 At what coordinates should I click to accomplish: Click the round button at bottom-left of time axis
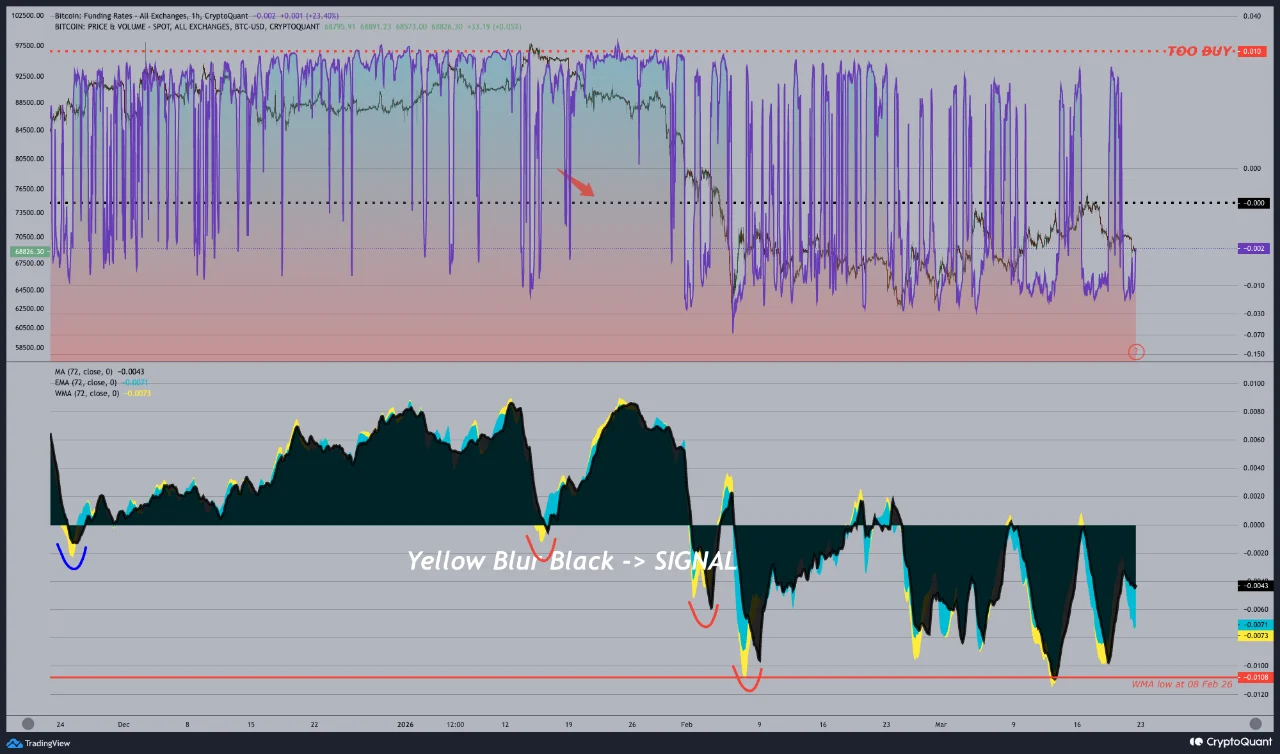click(x=28, y=723)
